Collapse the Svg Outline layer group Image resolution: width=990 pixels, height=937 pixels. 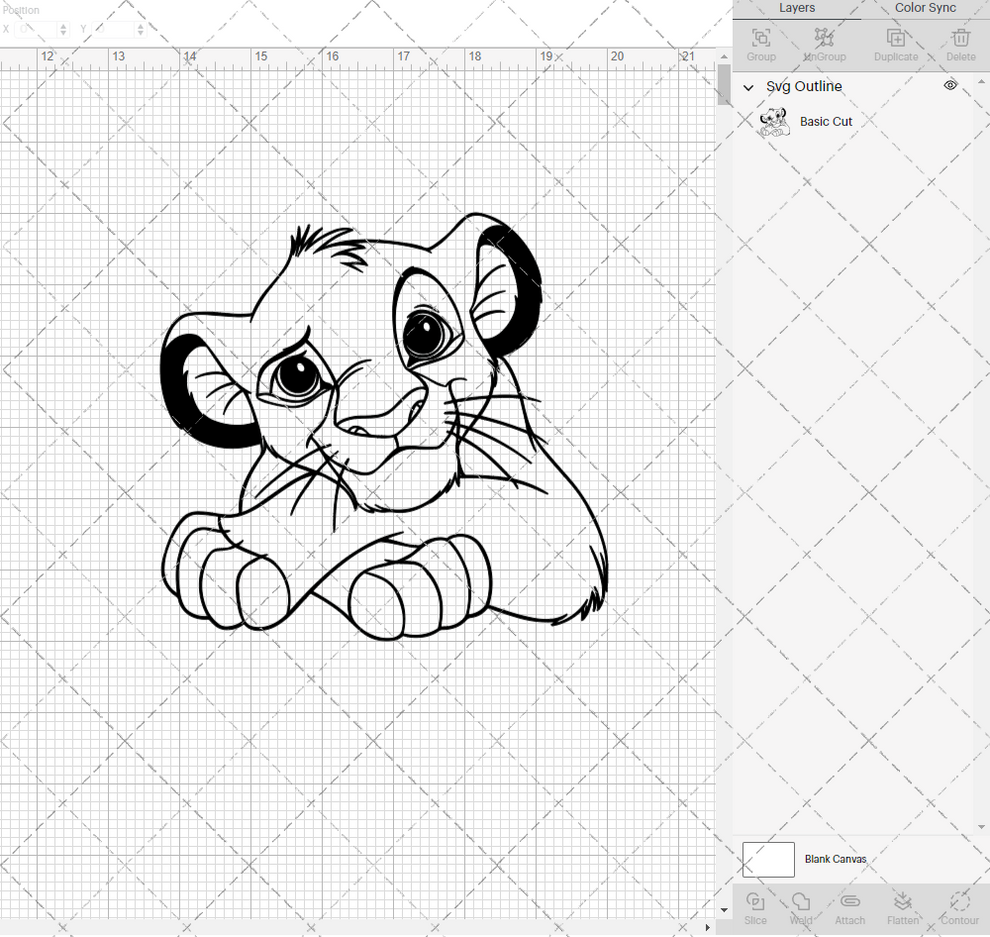click(748, 87)
